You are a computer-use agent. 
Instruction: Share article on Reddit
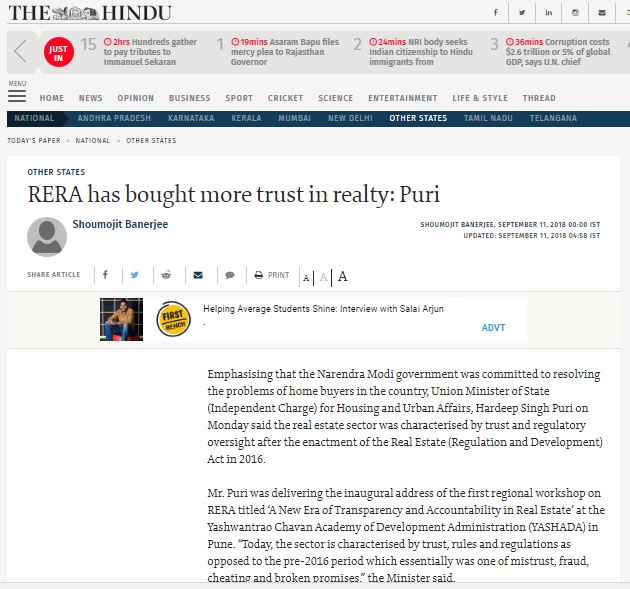[x=166, y=275]
